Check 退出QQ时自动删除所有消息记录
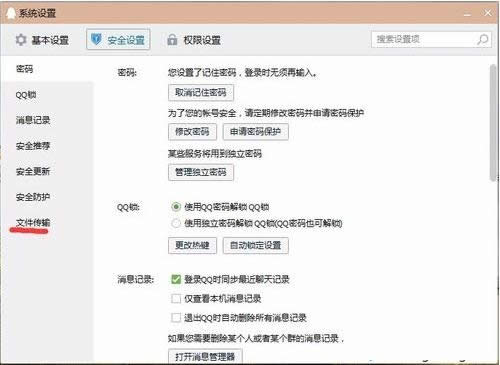 176,317
